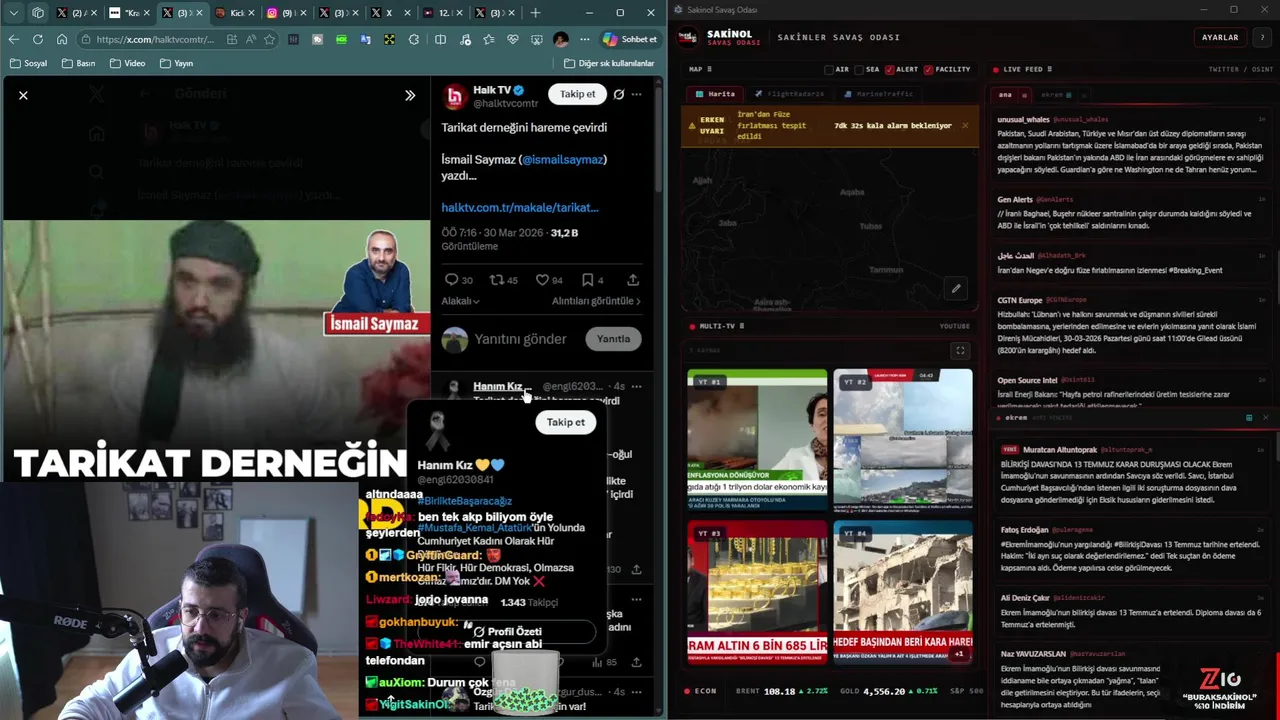Click the Yanıtla reply button
This screenshot has height=720, width=1280.
coord(613,339)
